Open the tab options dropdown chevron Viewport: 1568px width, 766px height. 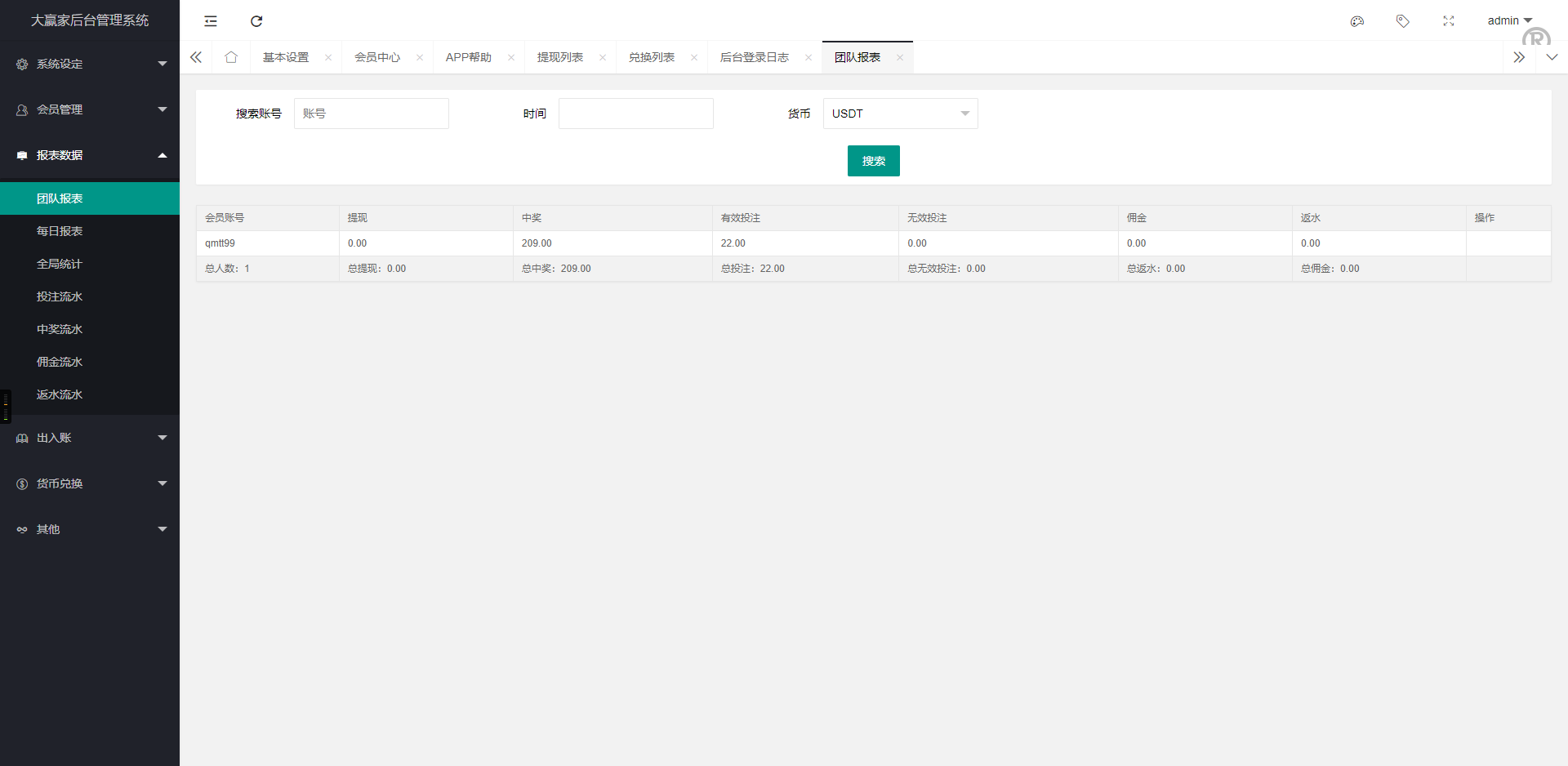(x=1552, y=57)
